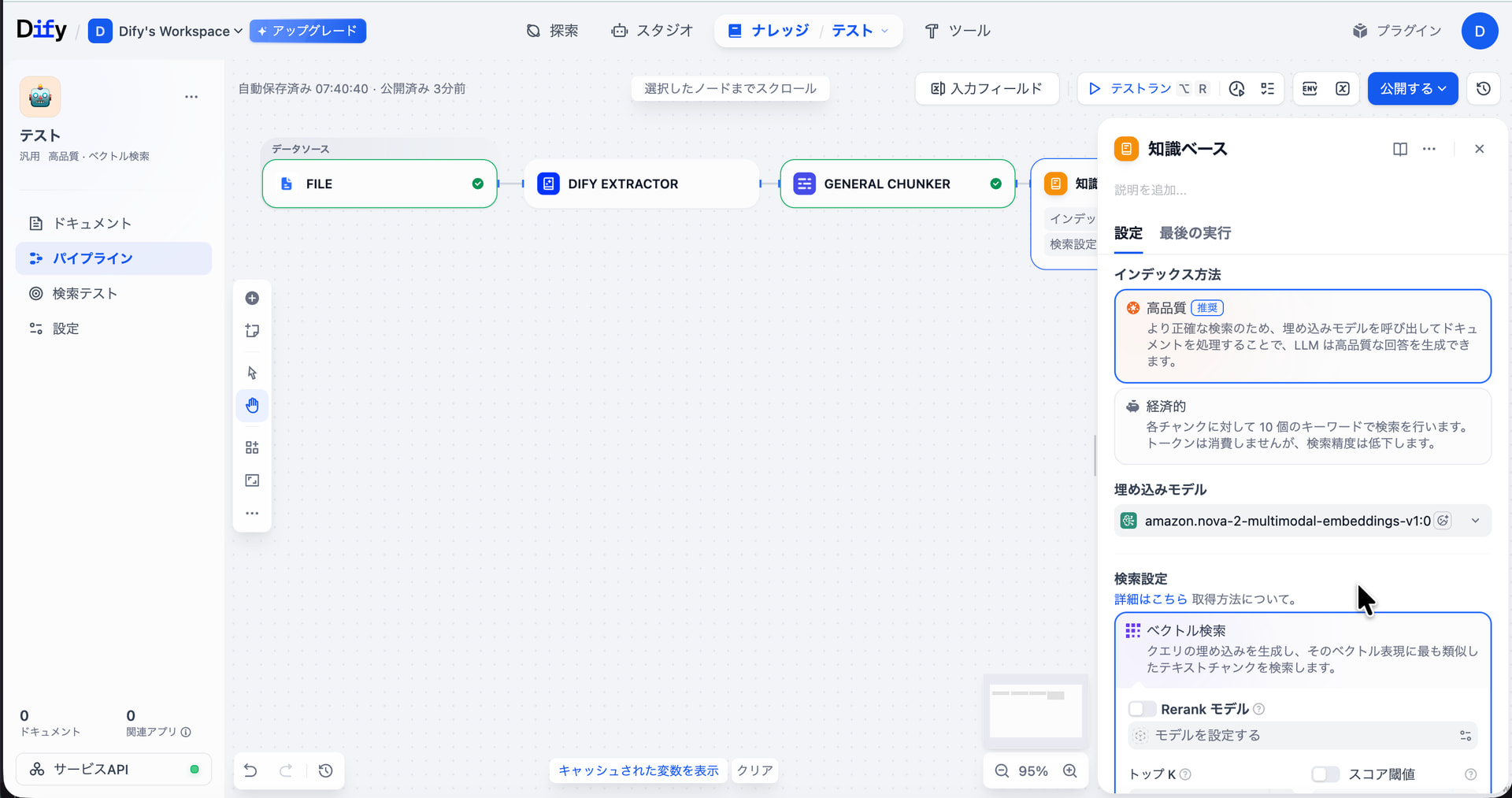The width and height of the screenshot is (1512, 798).
Task: Expand the テスト knowledge base switcher
Action: (x=860, y=31)
